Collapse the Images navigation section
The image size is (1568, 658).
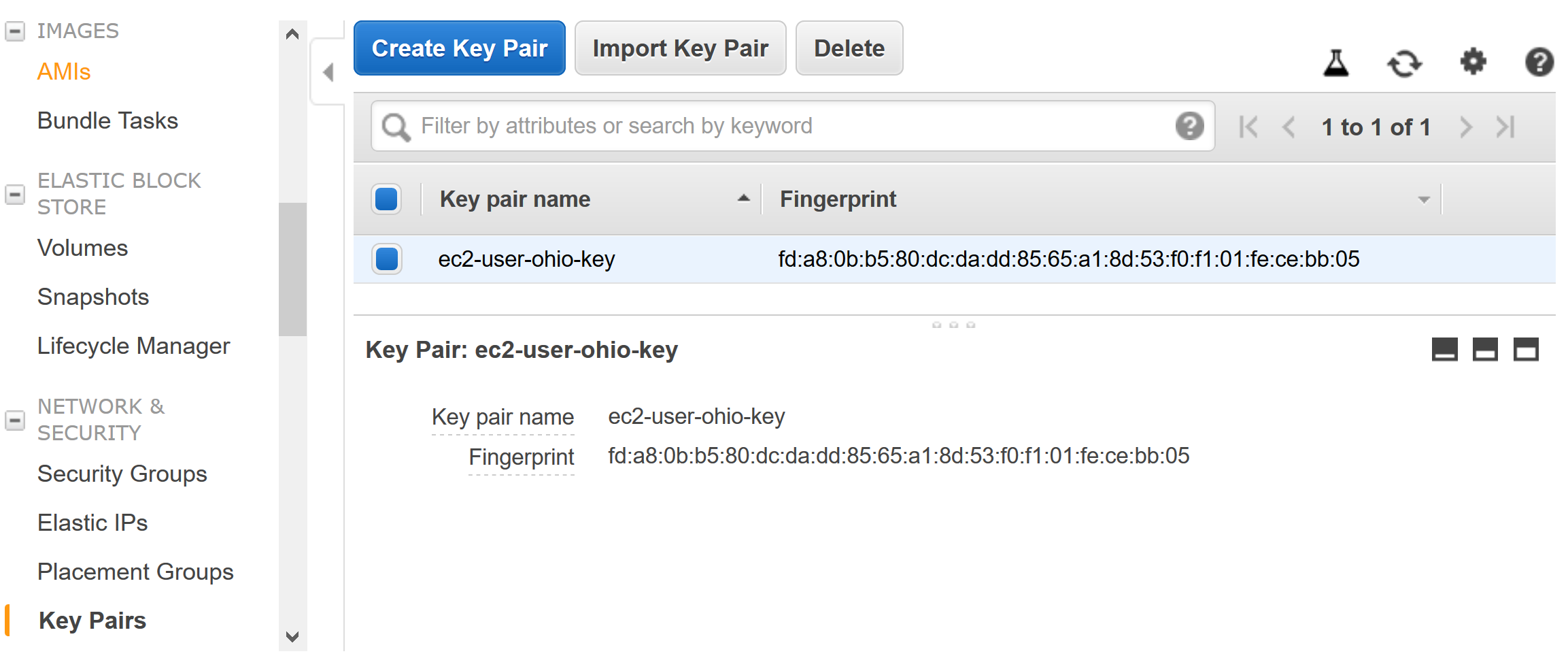click(15, 31)
